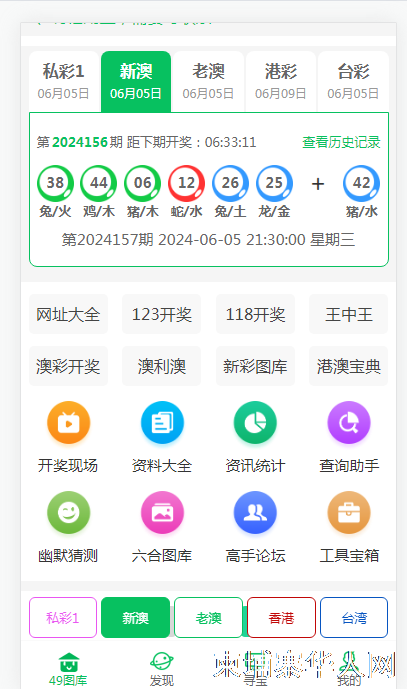Switch to the 新澳 lottery tab
Image resolution: width=407 pixels, height=689 pixels.
136,81
